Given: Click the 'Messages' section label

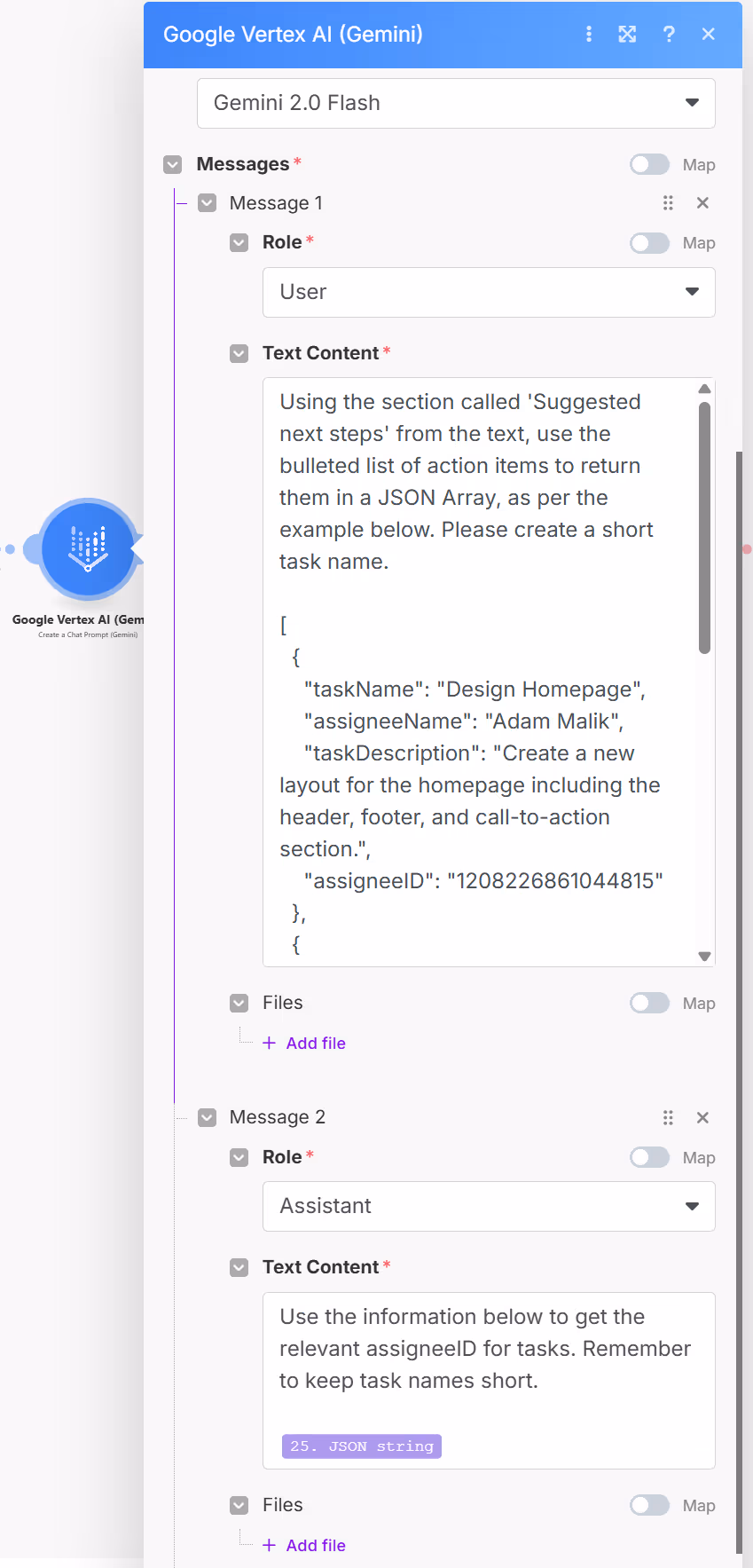Looking at the screenshot, I should [x=243, y=164].
